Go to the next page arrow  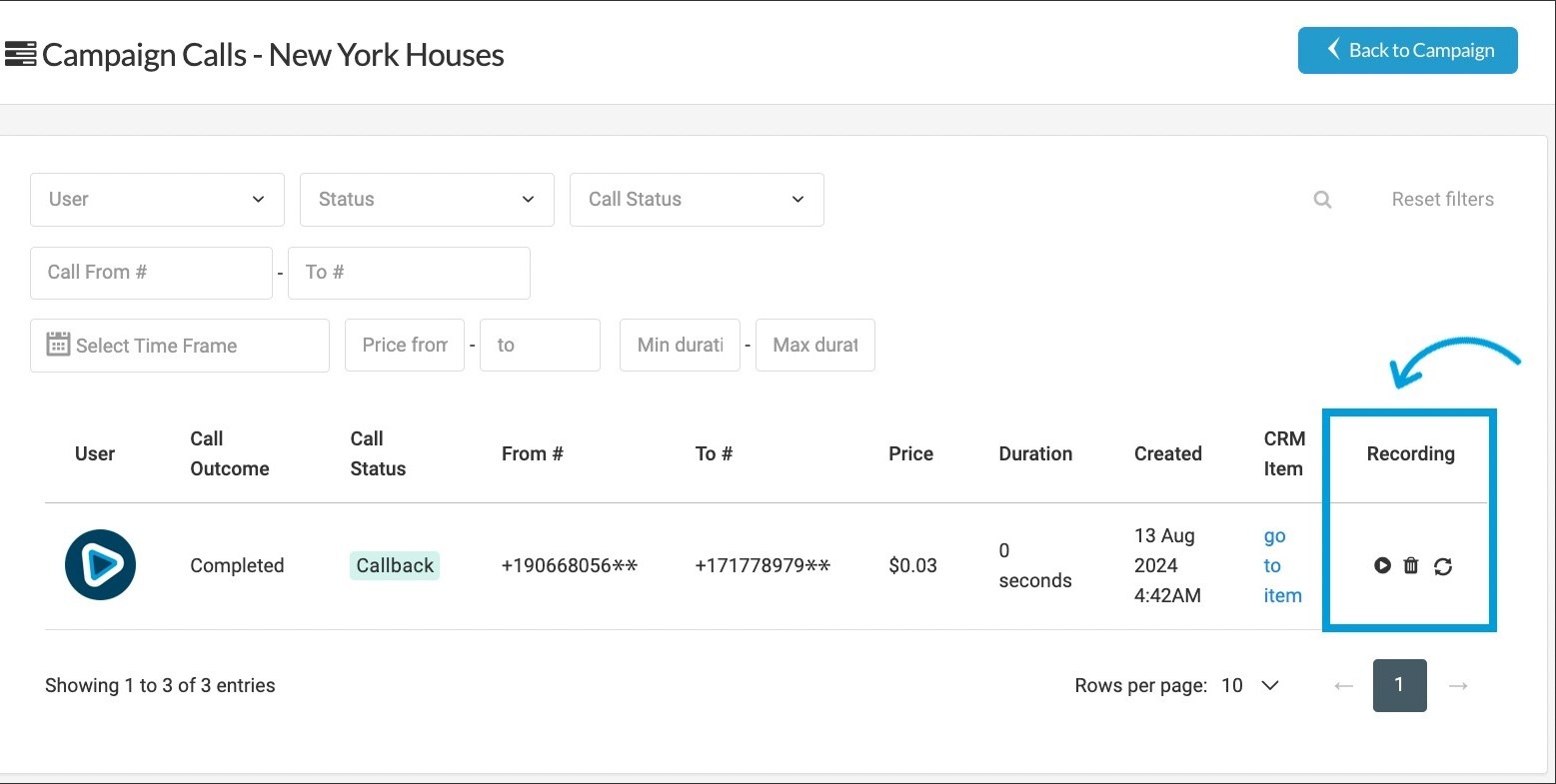coord(1458,686)
